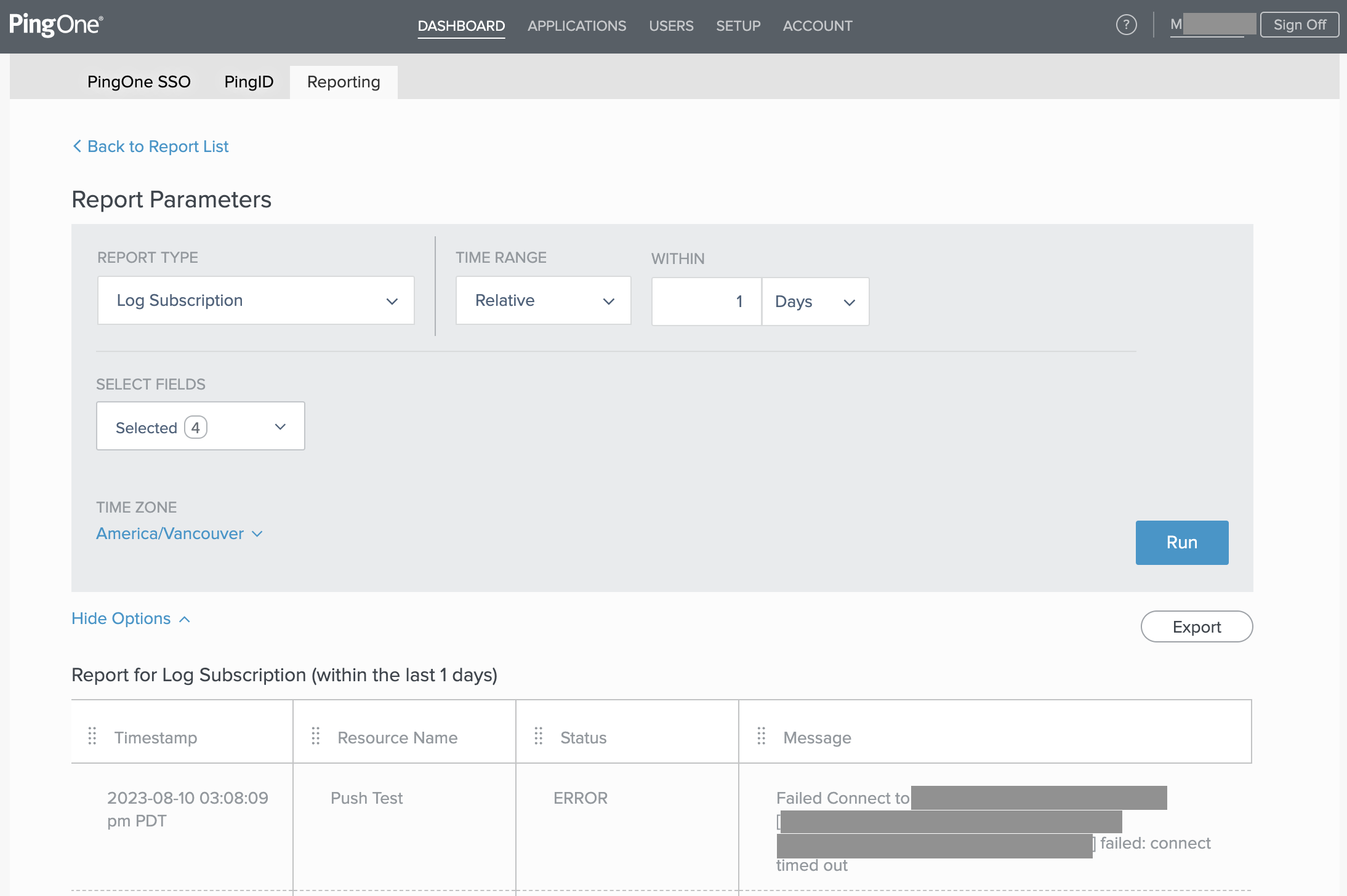Change the America/Vancouver time zone

[x=179, y=534]
